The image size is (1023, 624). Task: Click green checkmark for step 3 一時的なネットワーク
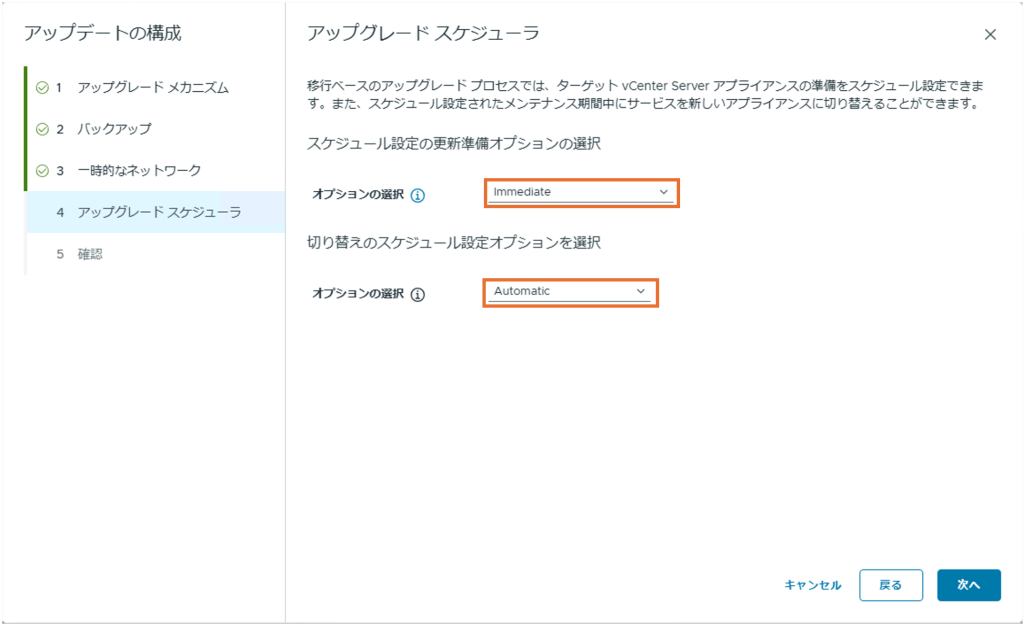click(x=42, y=171)
